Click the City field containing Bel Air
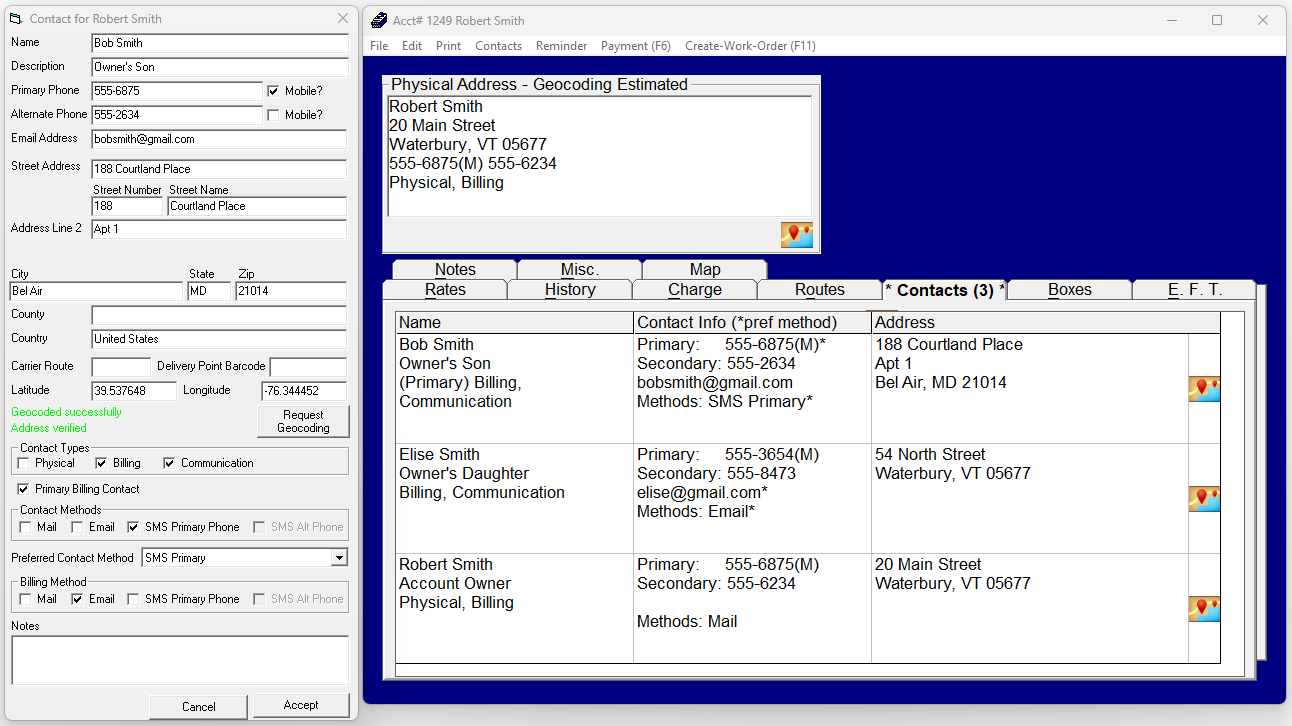This screenshot has height=726, width=1292. 96,291
